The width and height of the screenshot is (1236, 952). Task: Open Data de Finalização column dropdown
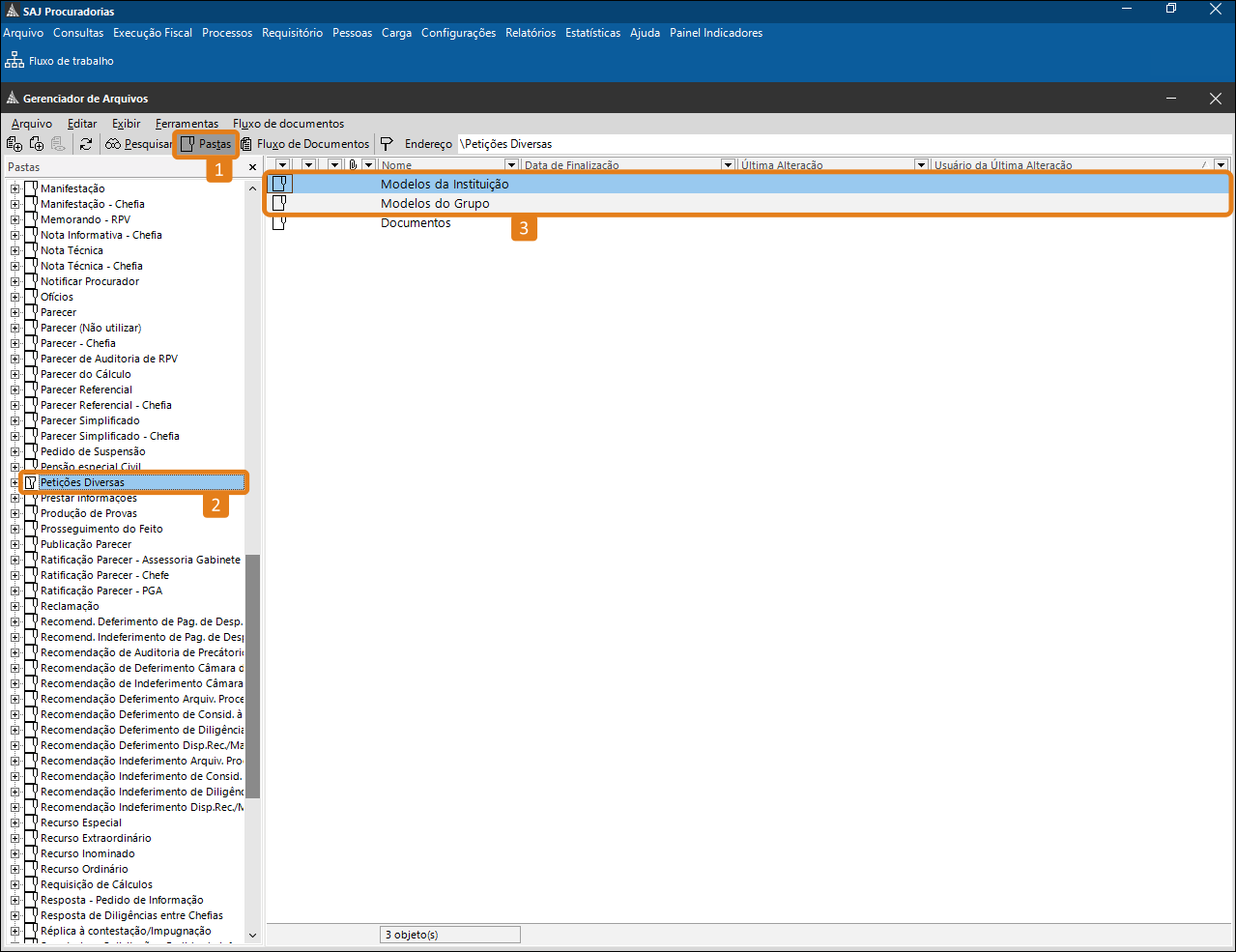click(728, 165)
